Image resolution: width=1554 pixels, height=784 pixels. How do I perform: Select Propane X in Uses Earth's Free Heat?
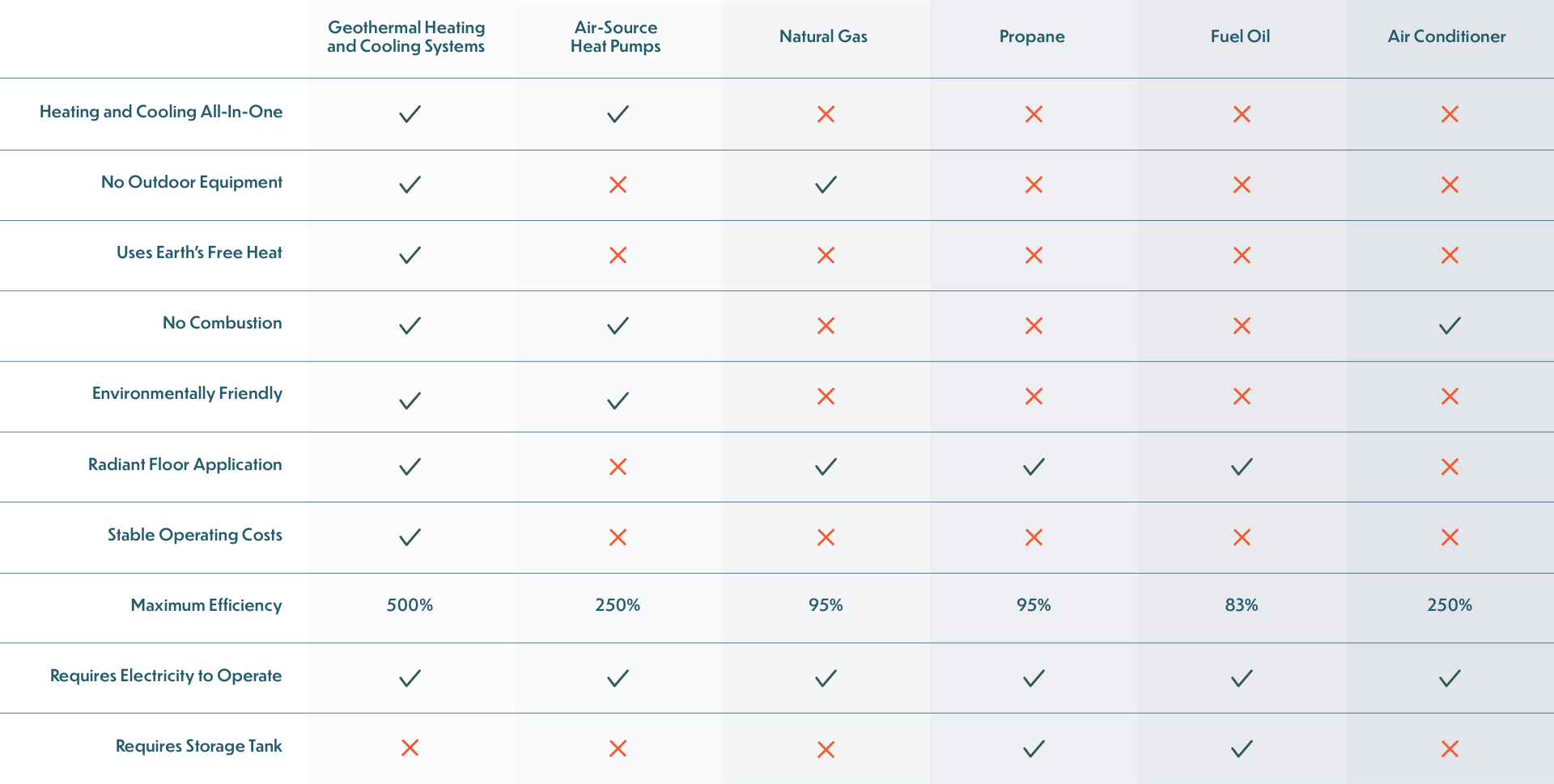(1034, 255)
